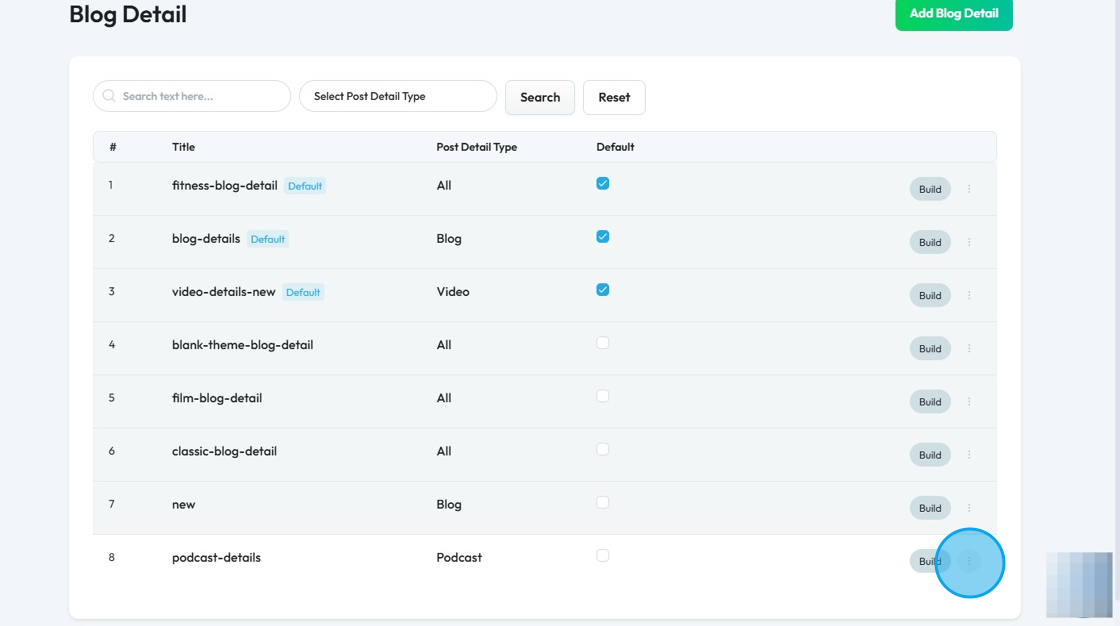Screen dimensions: 1120x626
Task: Click Build for video-details-new row
Action: click(x=930, y=295)
